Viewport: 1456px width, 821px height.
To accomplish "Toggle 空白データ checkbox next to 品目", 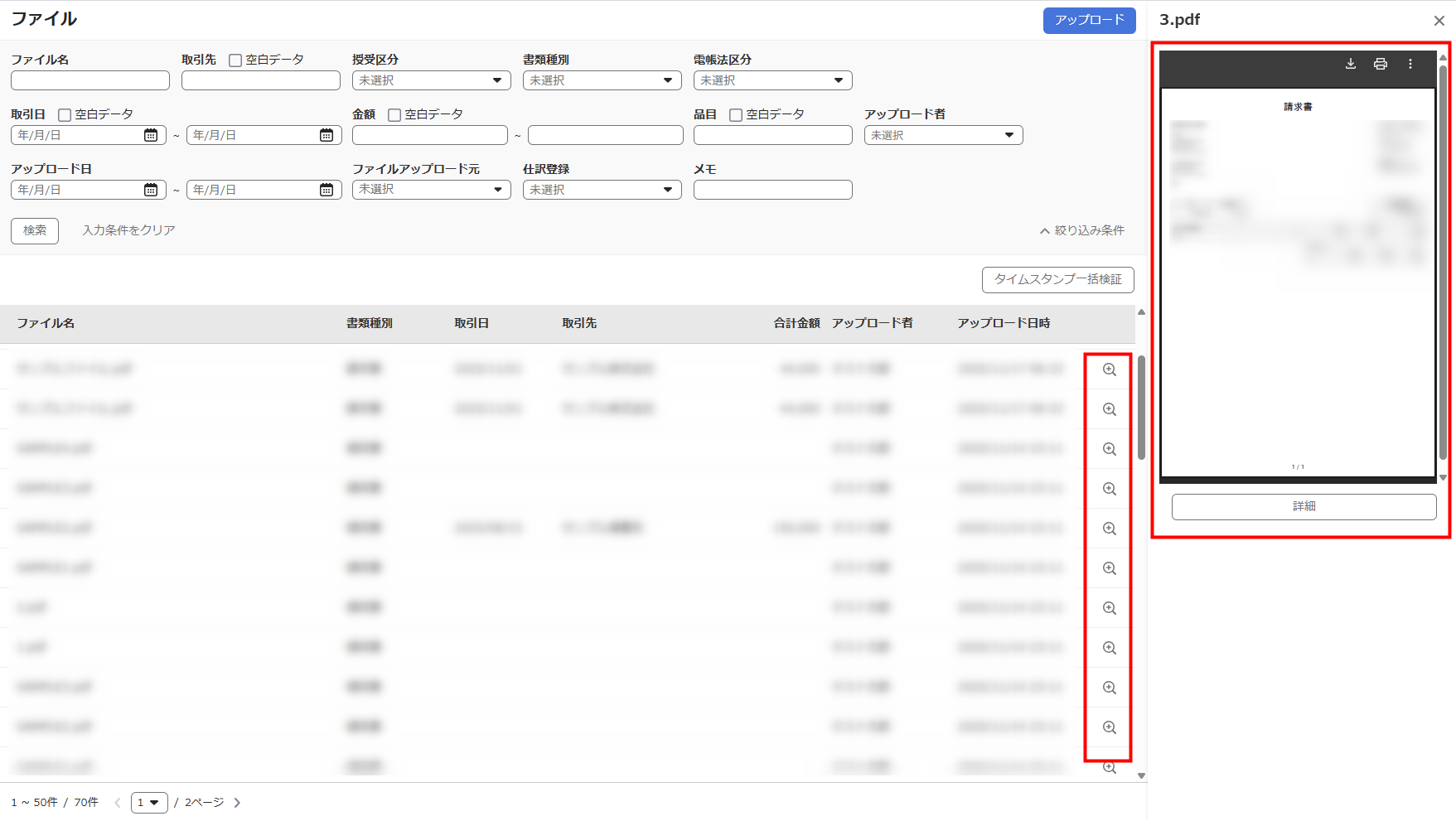I will [x=736, y=115].
